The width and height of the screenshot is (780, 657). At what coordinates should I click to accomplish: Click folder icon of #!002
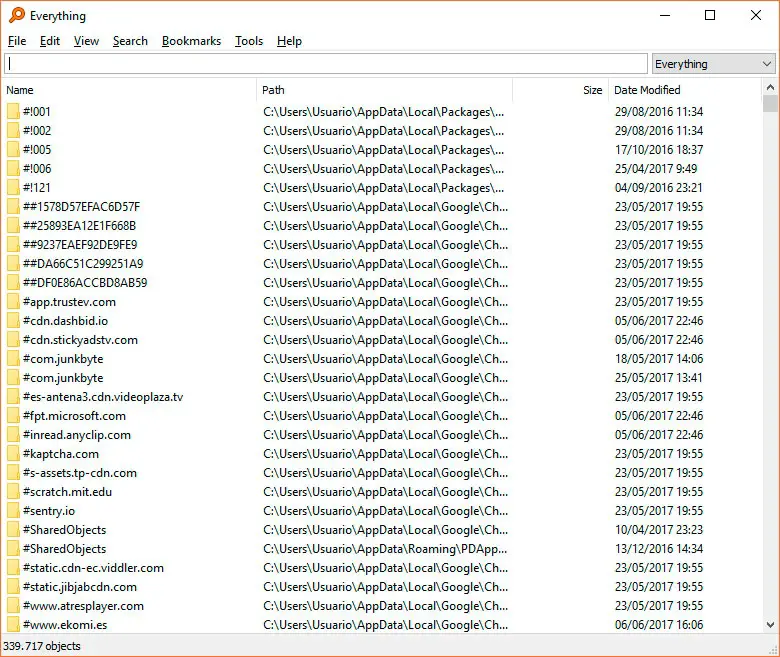click(13, 130)
